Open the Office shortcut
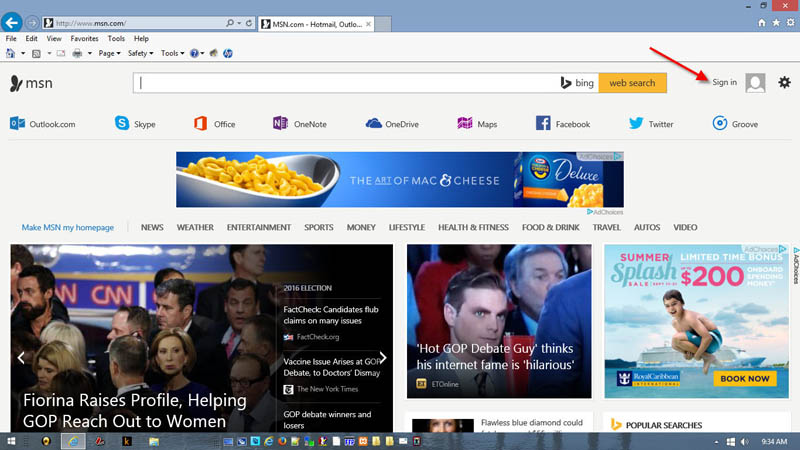 [214, 124]
